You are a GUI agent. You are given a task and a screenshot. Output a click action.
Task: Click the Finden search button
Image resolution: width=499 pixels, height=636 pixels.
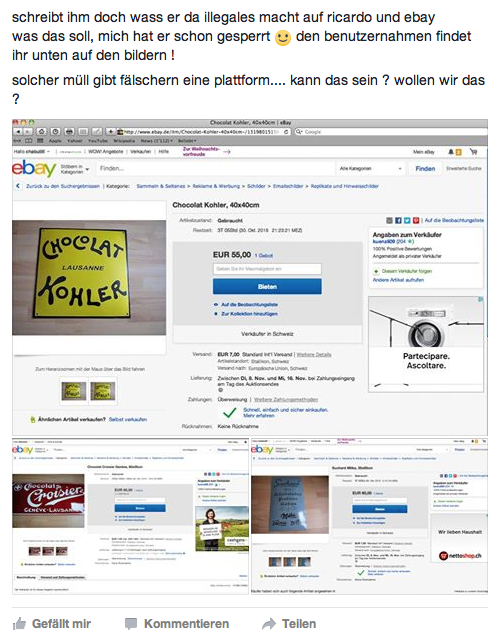425,168
